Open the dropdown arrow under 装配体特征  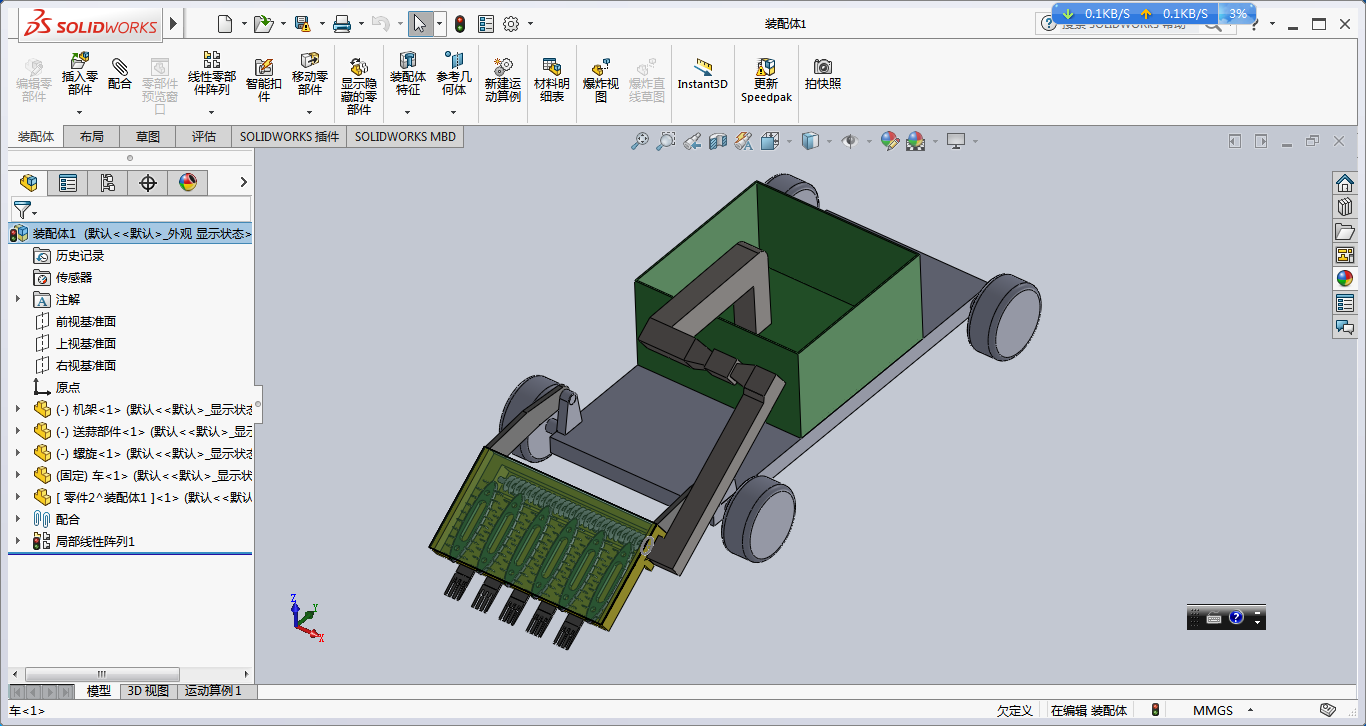(x=407, y=112)
